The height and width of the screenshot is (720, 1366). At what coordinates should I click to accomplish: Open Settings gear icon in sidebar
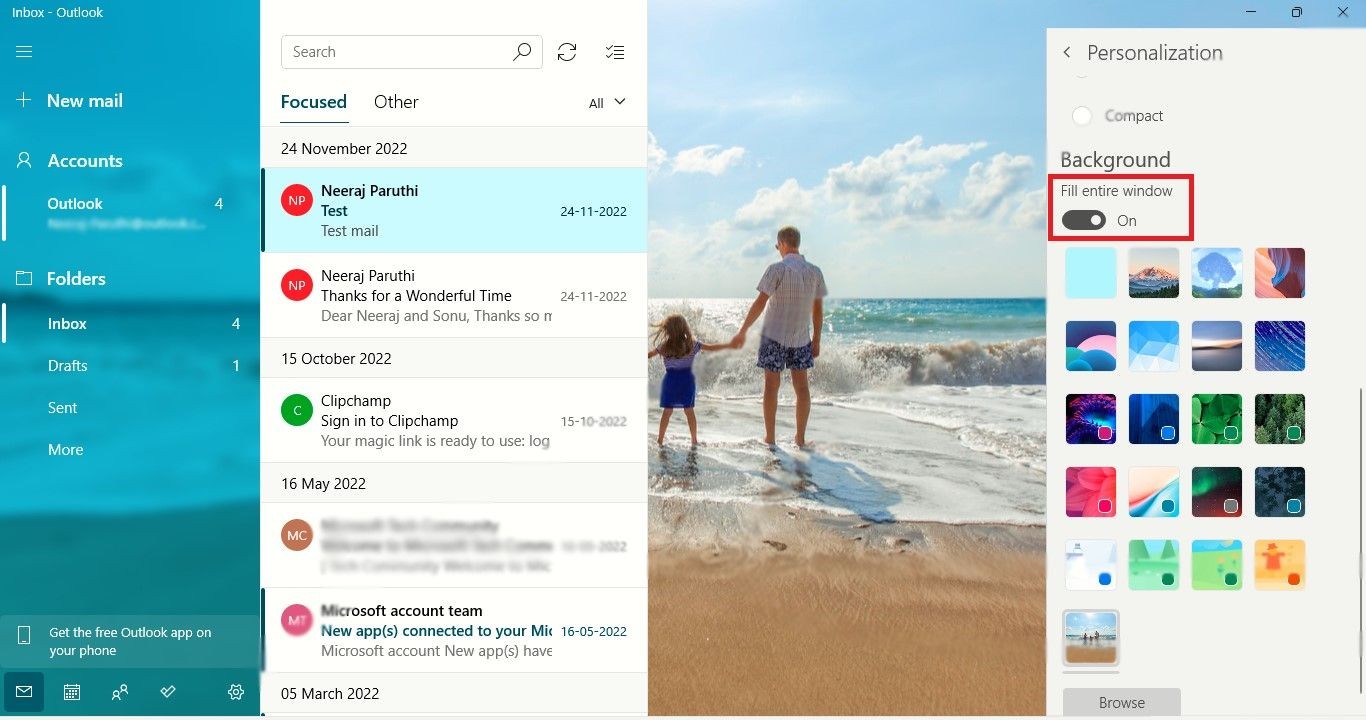pyautogui.click(x=236, y=692)
